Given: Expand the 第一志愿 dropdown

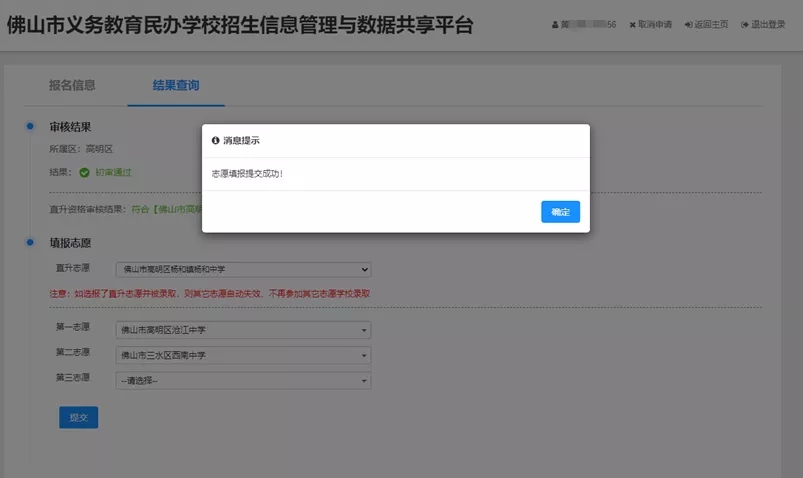Looking at the screenshot, I should tap(243, 329).
